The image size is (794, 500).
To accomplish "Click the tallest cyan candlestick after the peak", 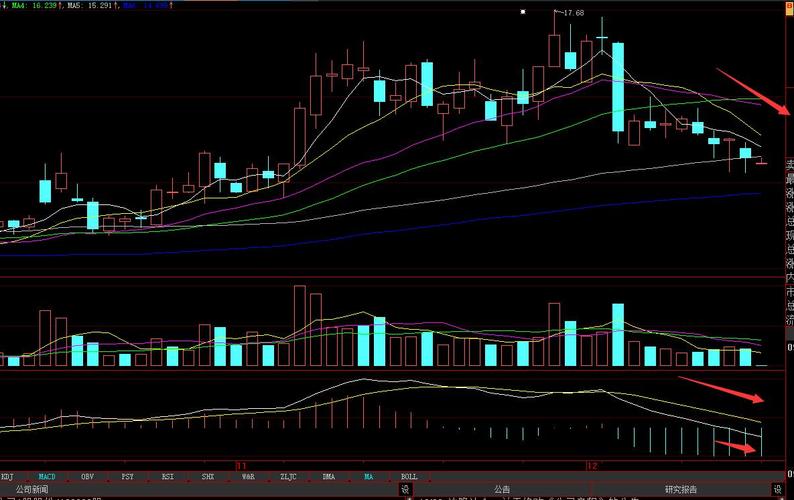I will click(x=618, y=87).
